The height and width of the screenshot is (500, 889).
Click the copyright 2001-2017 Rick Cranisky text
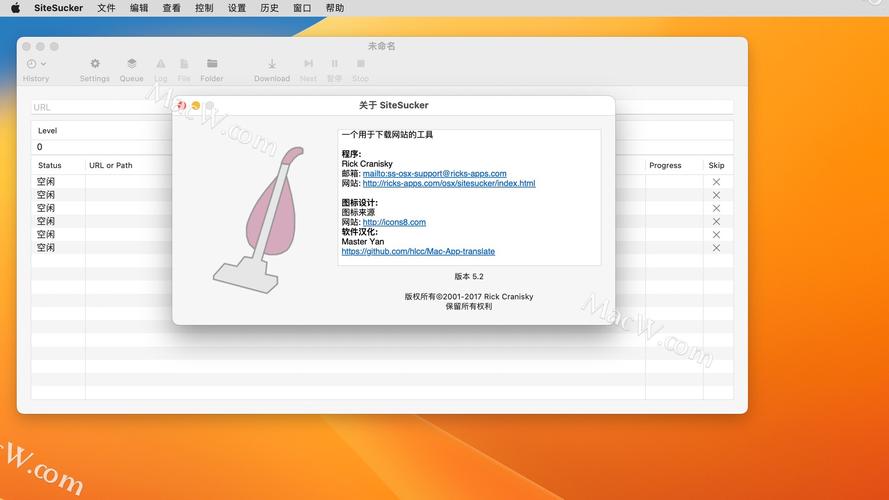click(x=469, y=296)
